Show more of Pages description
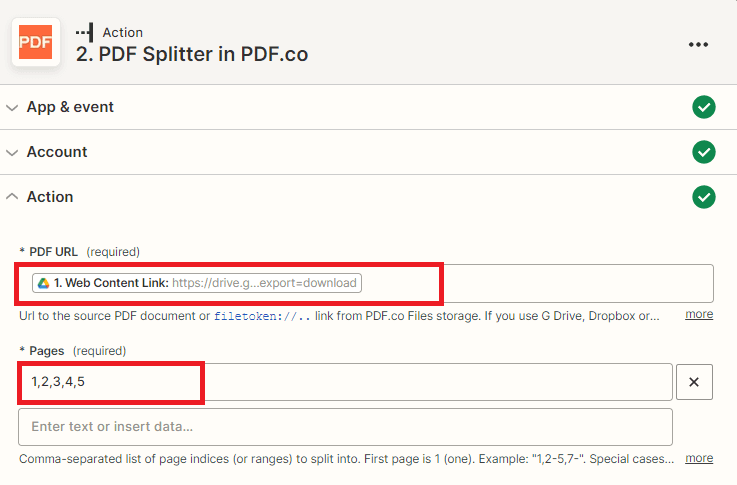The height and width of the screenshot is (485, 737). coord(699,458)
